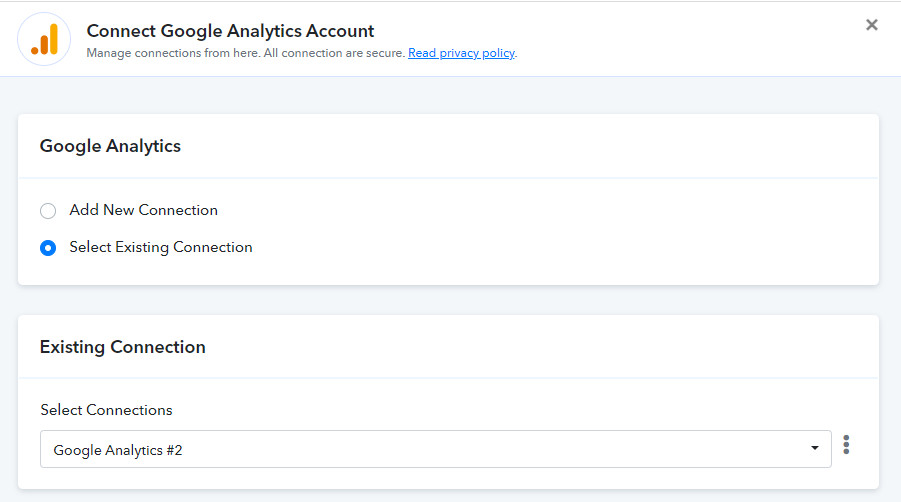Click the Select Connections label
Screen dimensions: 901x502
pyautogui.click(x=106, y=410)
